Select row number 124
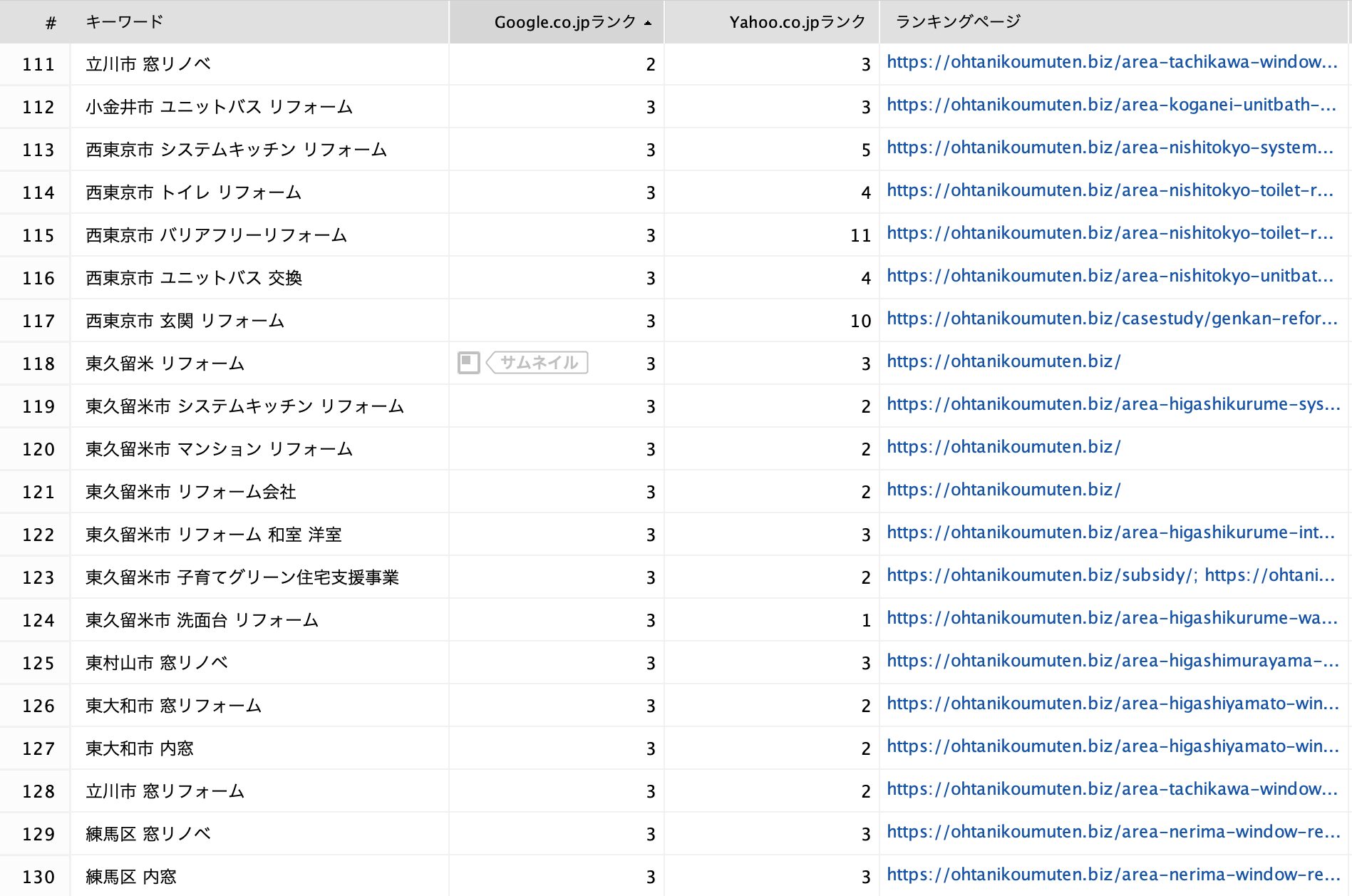The image size is (1352, 896). 38,620
